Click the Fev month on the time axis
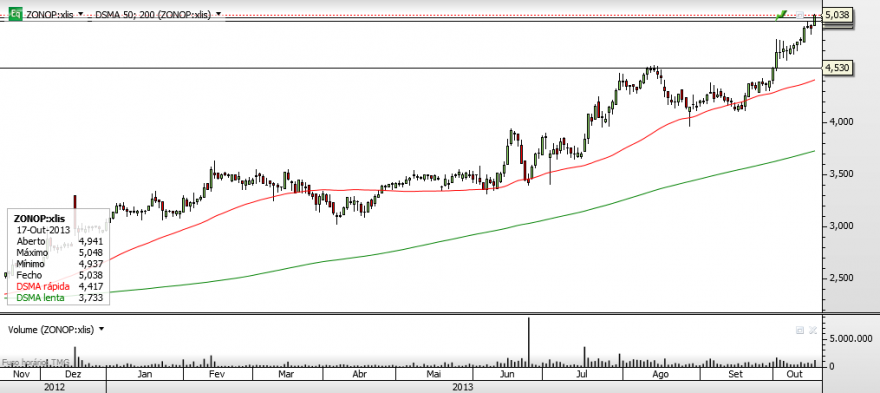The width and height of the screenshot is (880, 393). [217, 374]
